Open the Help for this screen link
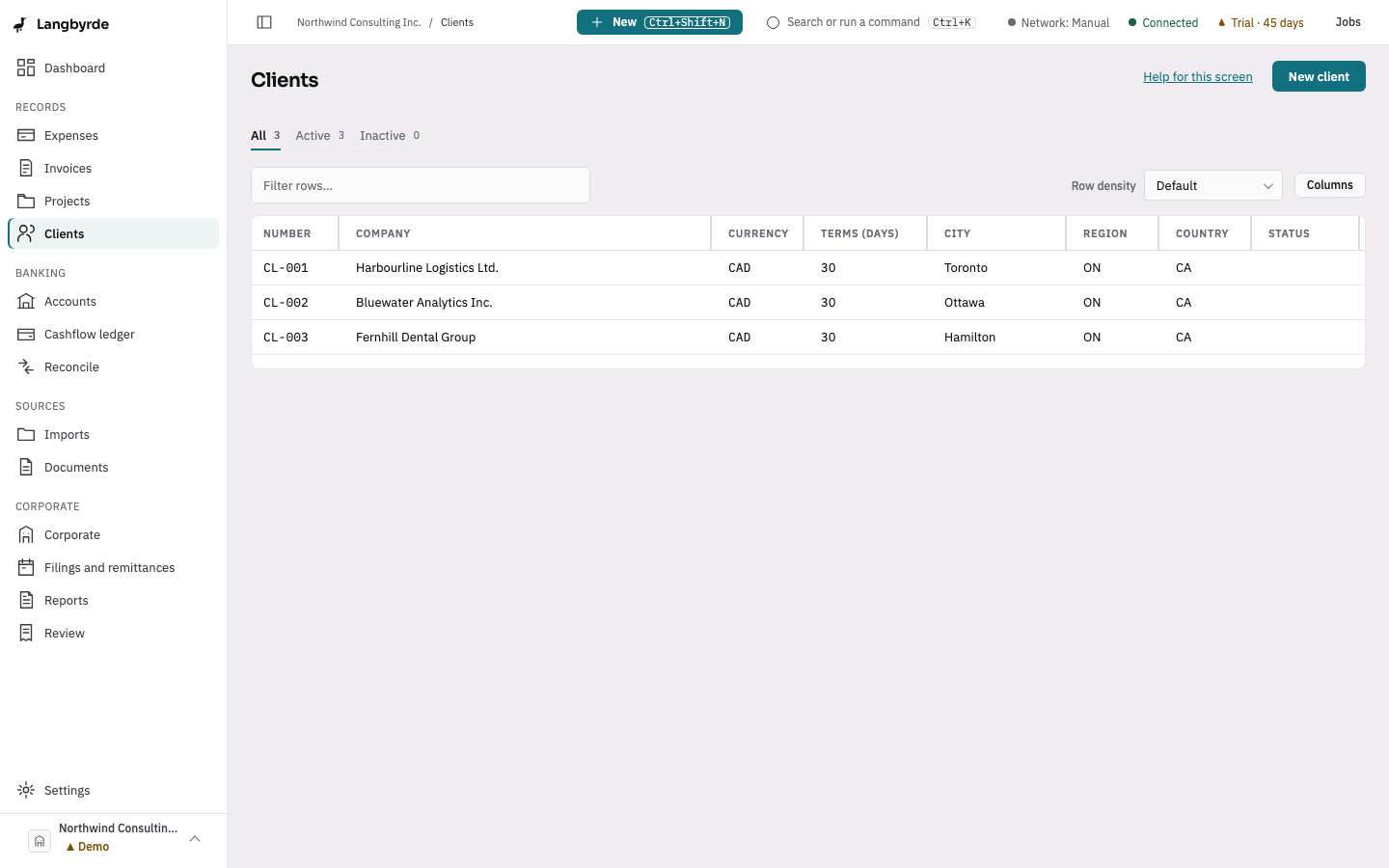 [x=1198, y=77]
